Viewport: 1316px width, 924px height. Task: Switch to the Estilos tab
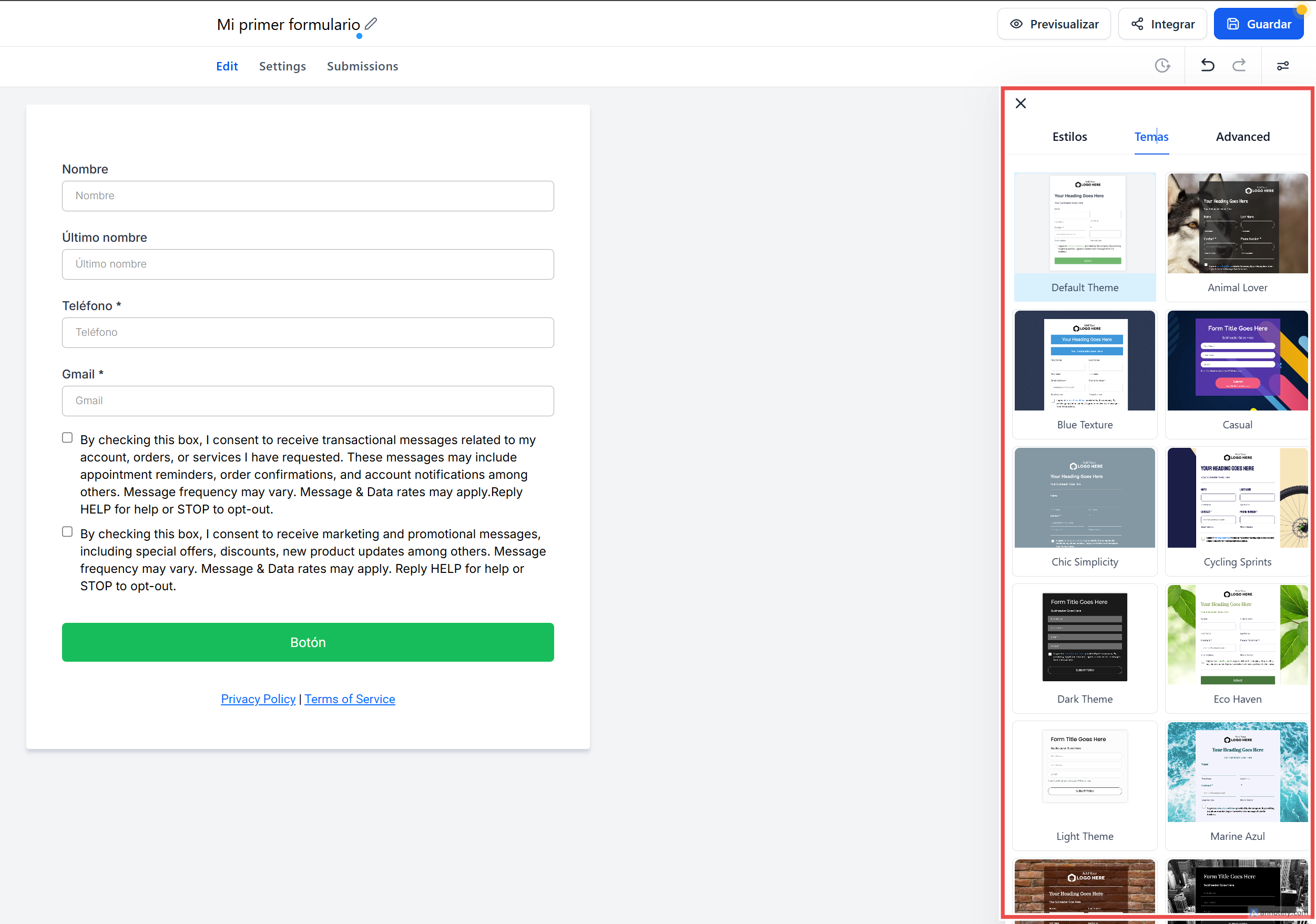click(1069, 137)
